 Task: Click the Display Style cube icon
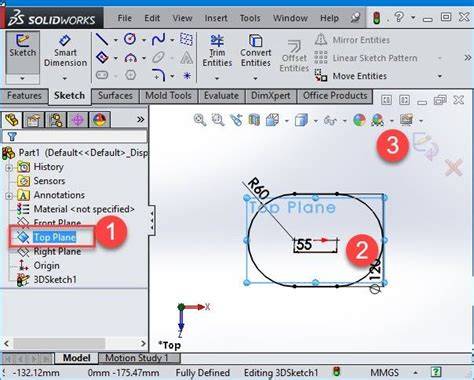tap(301, 120)
